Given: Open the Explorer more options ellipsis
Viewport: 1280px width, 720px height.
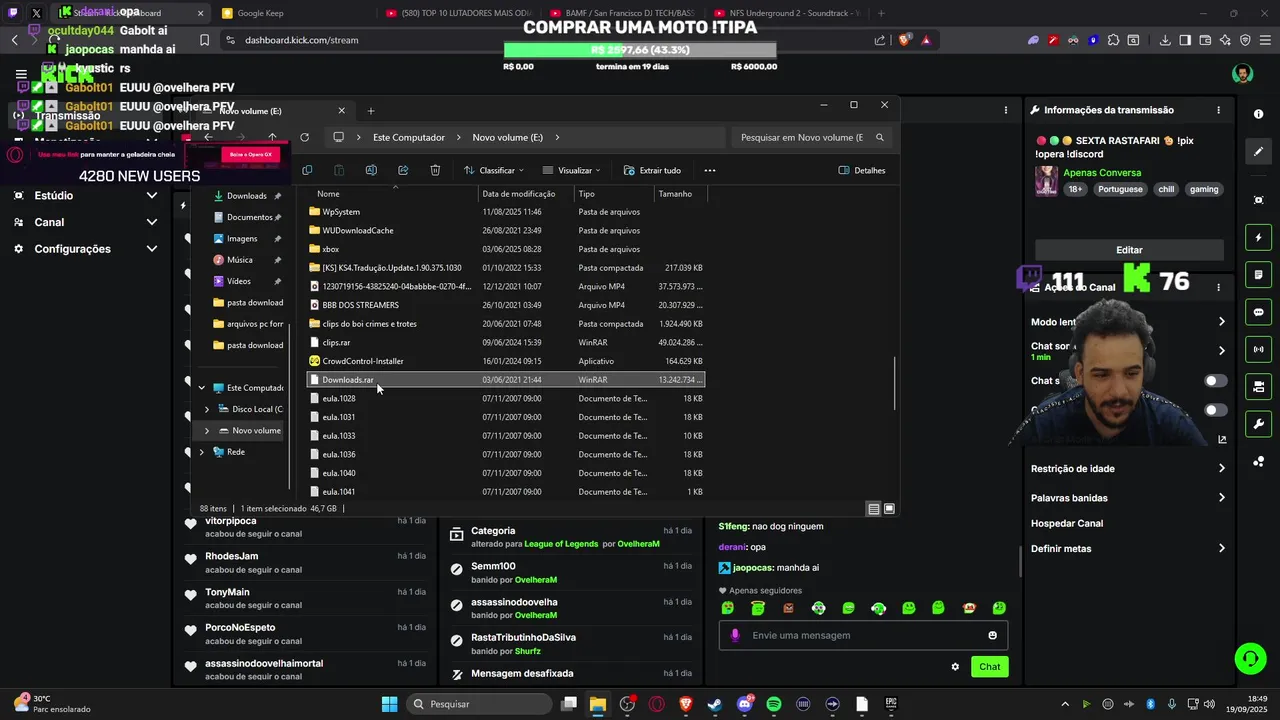Looking at the screenshot, I should (710, 170).
